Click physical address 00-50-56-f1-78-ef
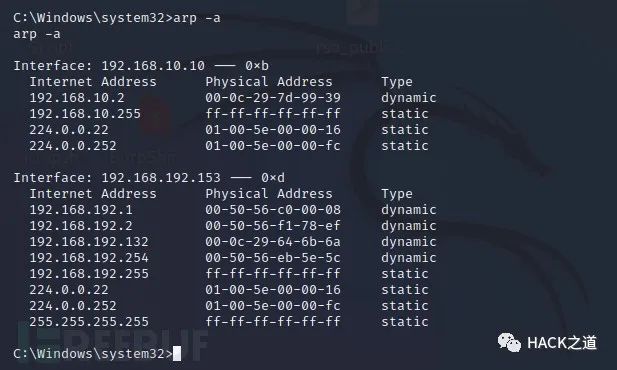The height and width of the screenshot is (370, 617). [273, 226]
